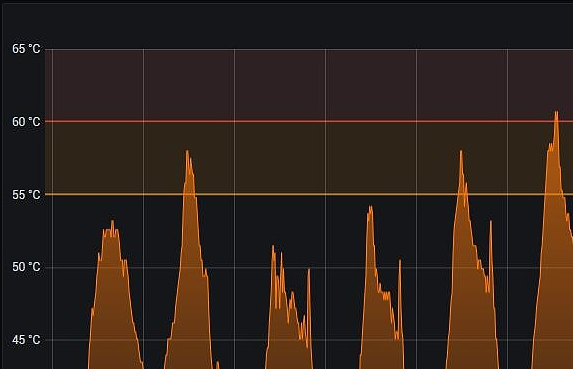Click the red shaded zone above 60 °C
The height and width of the screenshot is (369, 573).
309,85
